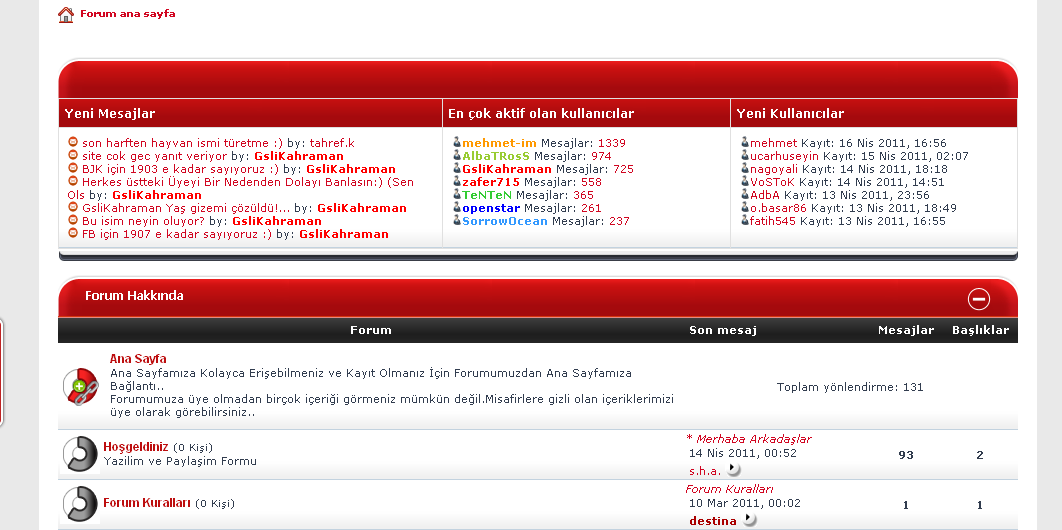
Task: Click the Ana Sayfa redirect forum icon
Action: pyautogui.click(x=81, y=388)
